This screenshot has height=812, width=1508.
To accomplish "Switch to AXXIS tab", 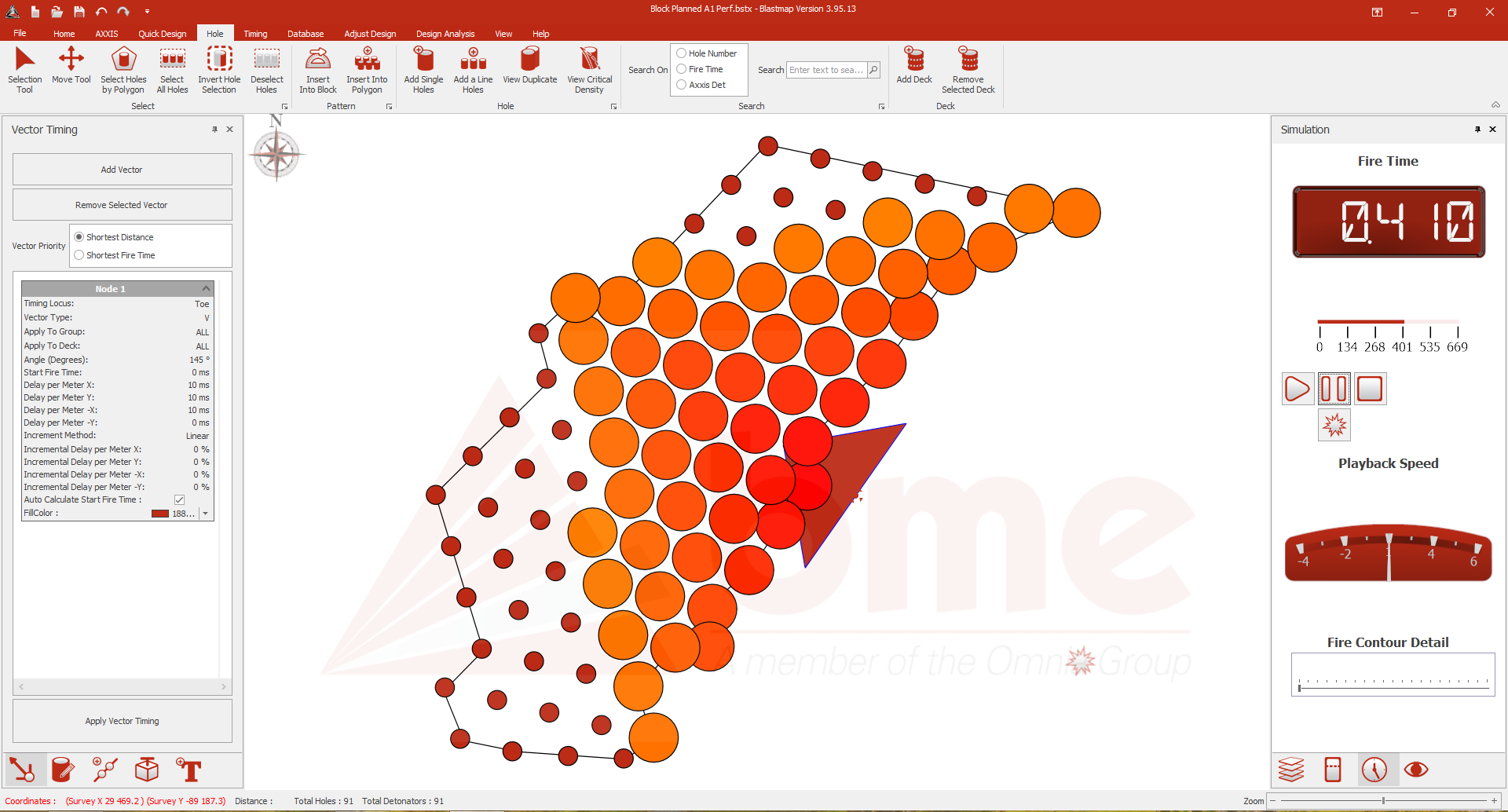I will coord(106,34).
